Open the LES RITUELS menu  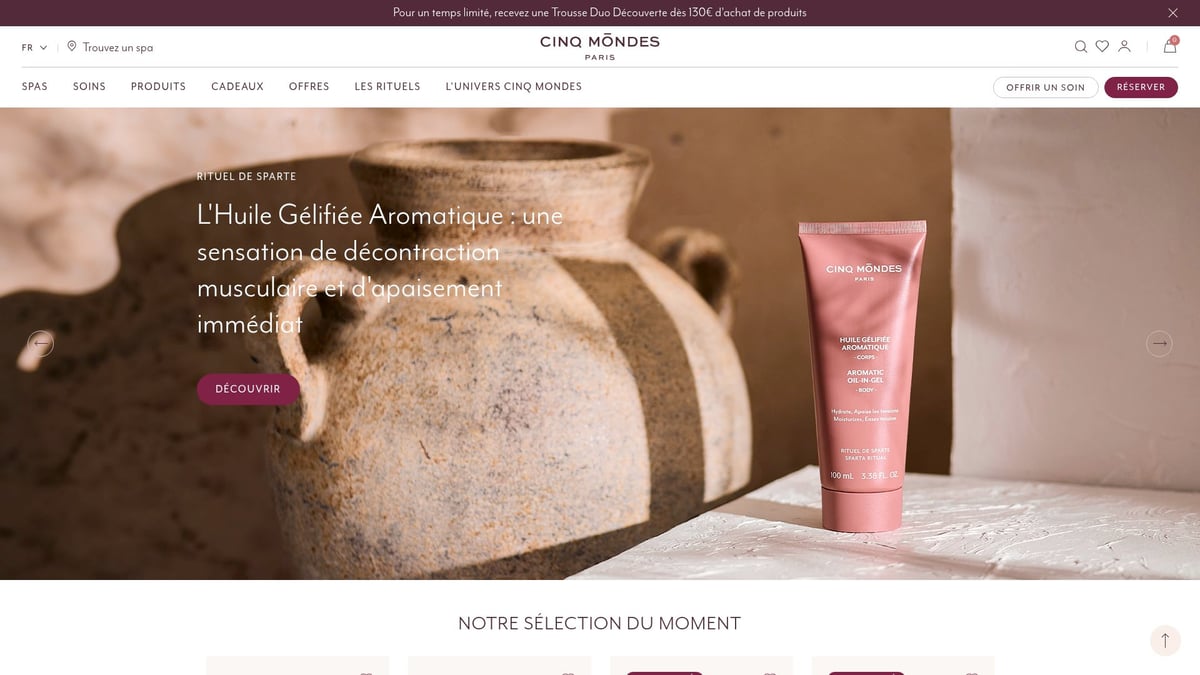tap(387, 87)
